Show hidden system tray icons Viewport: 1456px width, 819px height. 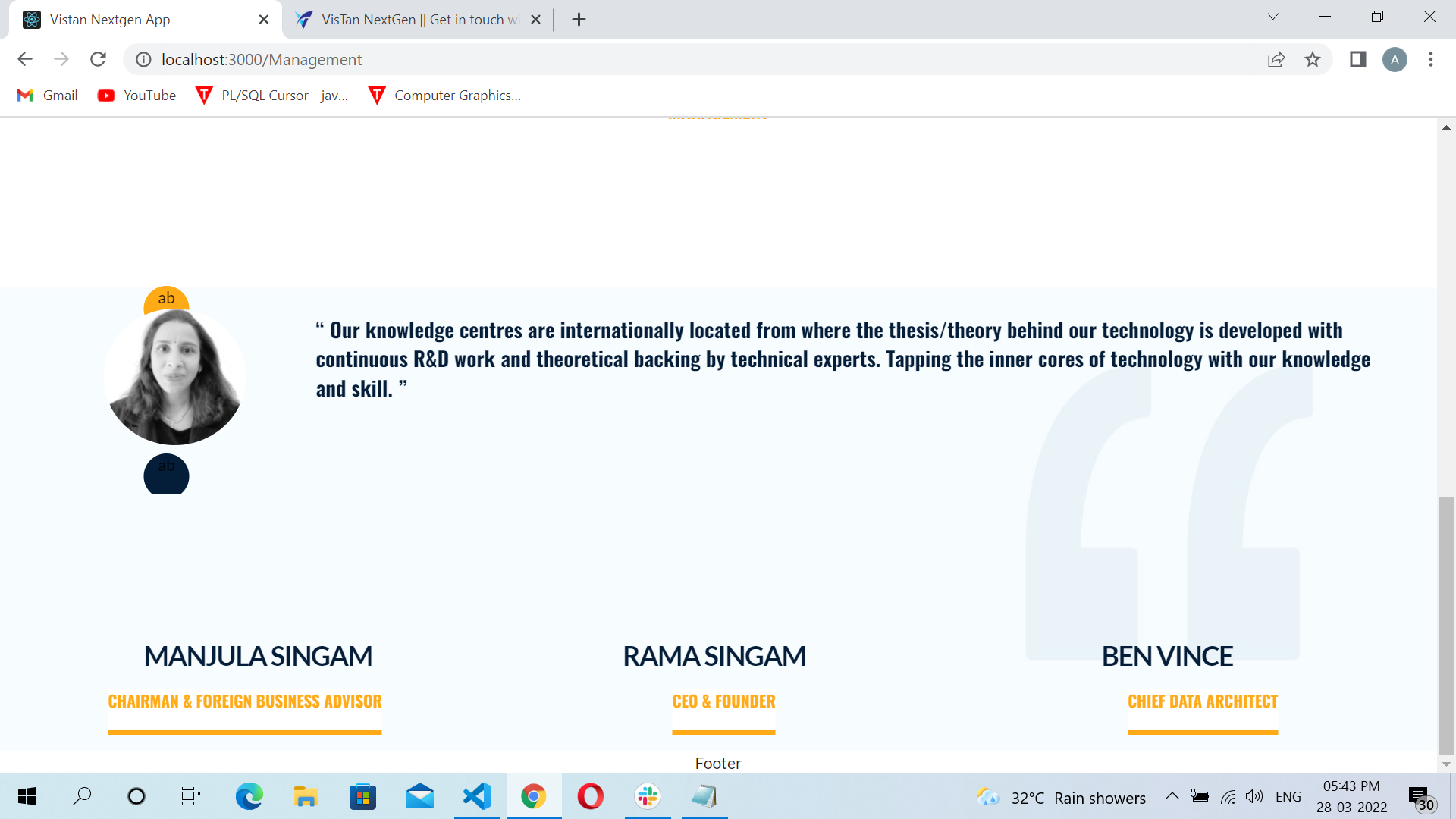(1172, 796)
